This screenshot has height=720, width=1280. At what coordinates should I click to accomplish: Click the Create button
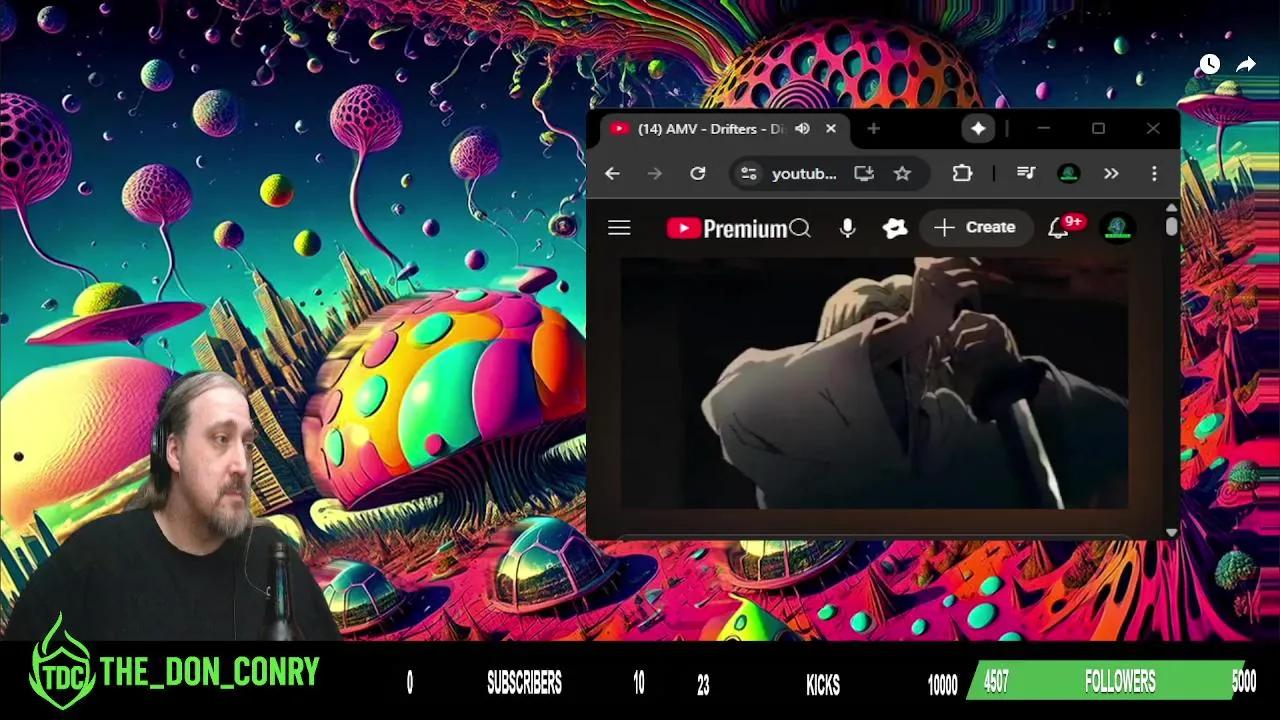[x=975, y=228]
